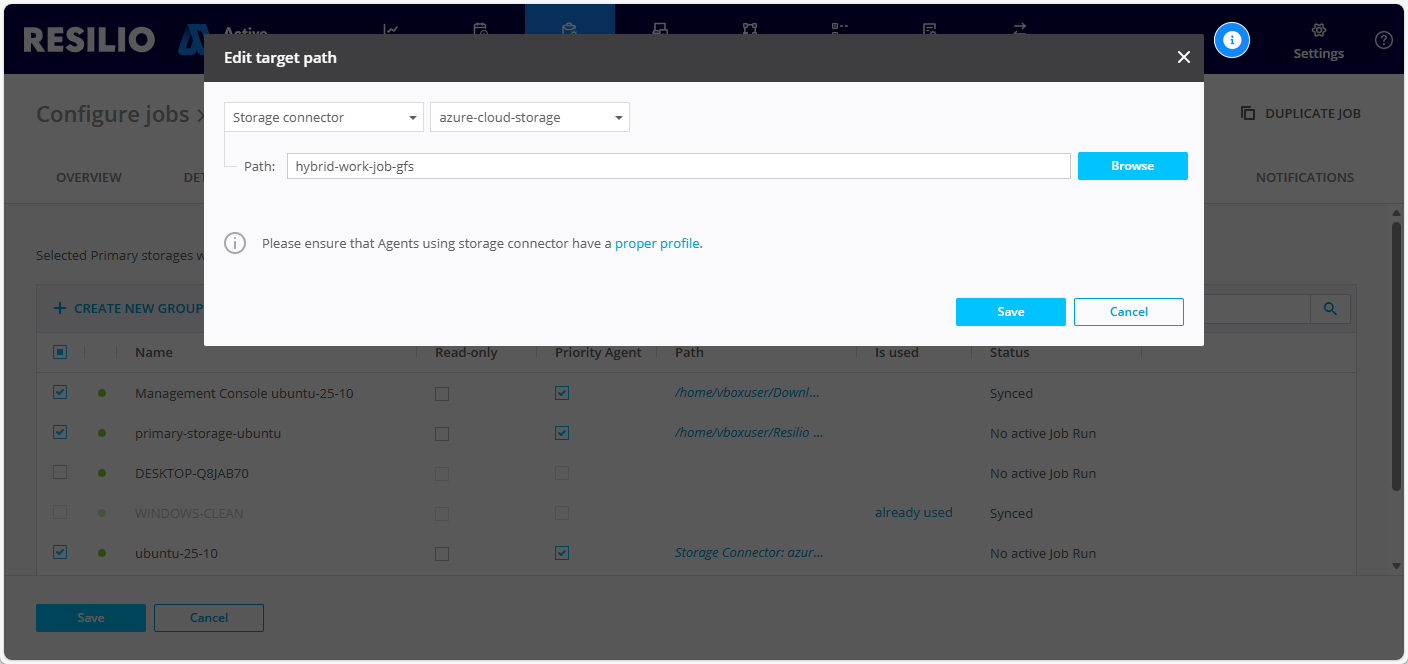
Task: Click the transfer arrows icon in top navigation
Action: pyautogui.click(x=1020, y=29)
